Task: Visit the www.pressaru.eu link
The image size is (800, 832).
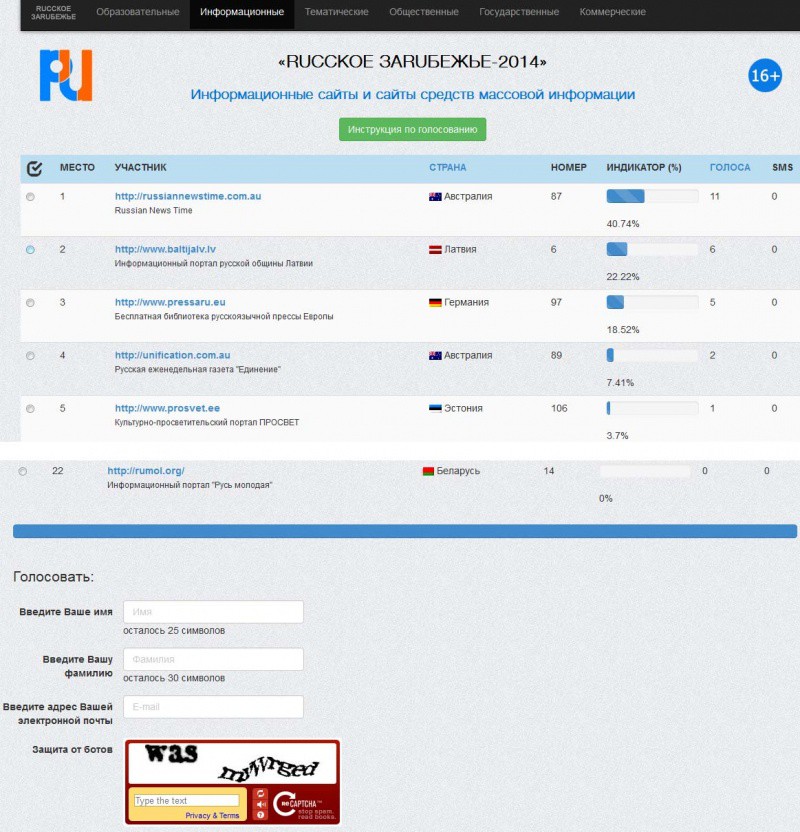Action: click(170, 302)
